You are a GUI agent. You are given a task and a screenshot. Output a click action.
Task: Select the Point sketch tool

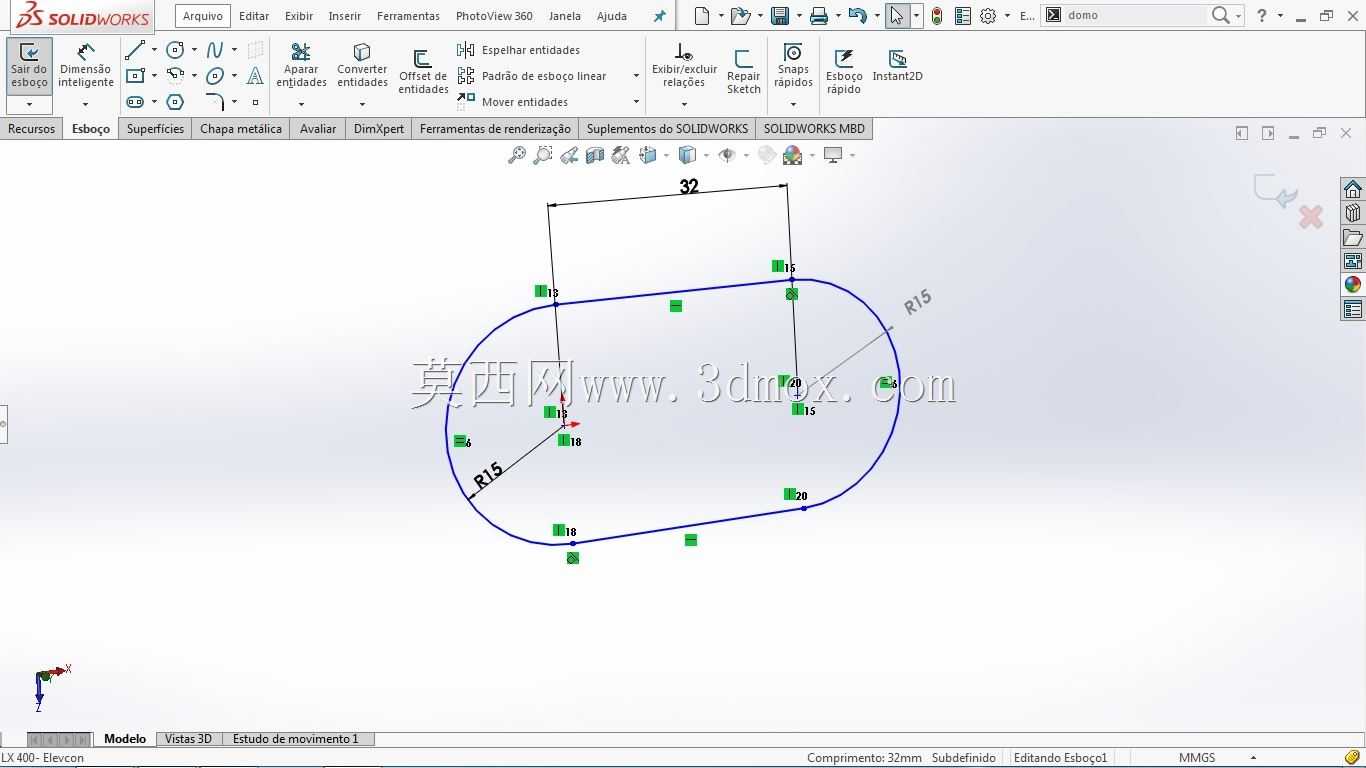point(255,102)
